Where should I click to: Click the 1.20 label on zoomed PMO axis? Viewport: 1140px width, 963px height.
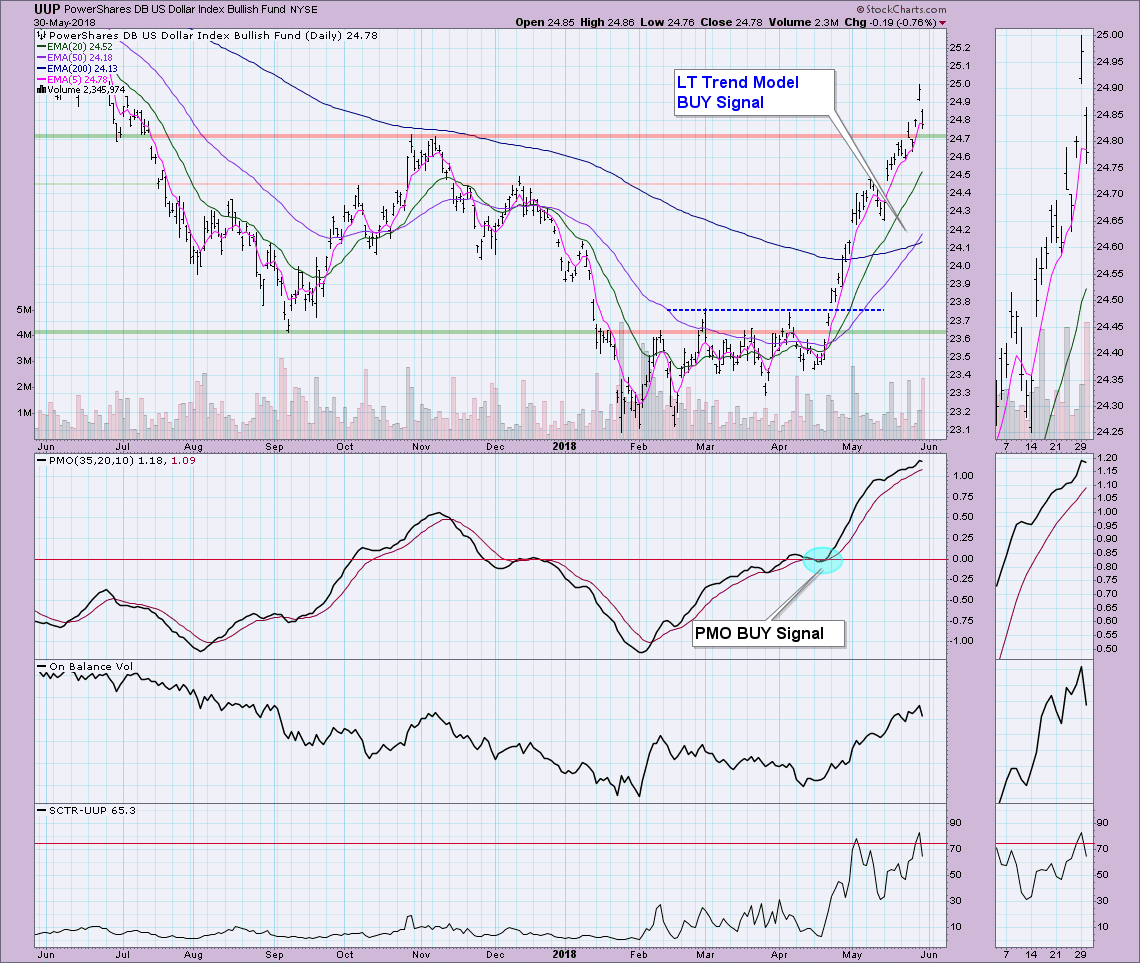pyautogui.click(x=1107, y=458)
